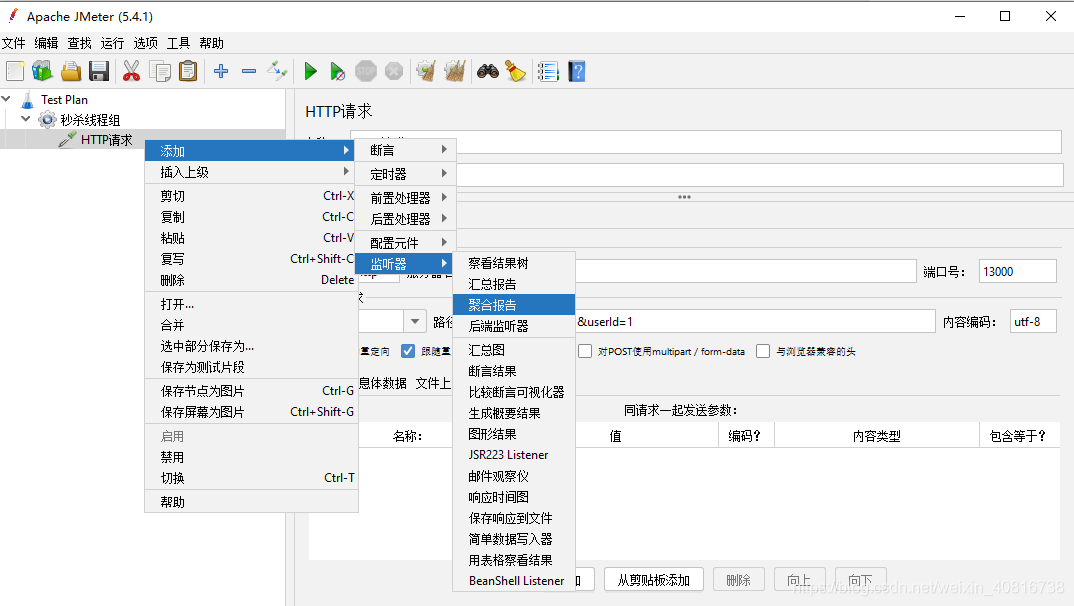The height and width of the screenshot is (606, 1074).
Task: Click the Open file folder icon
Action: (71, 71)
